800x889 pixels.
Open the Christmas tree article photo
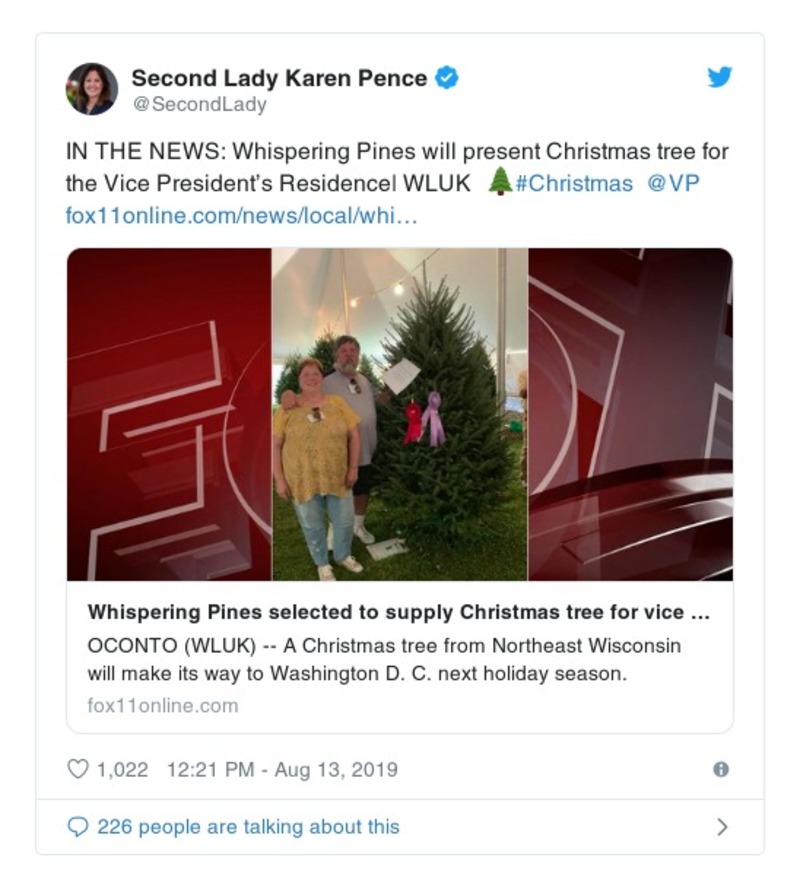[x=400, y=414]
